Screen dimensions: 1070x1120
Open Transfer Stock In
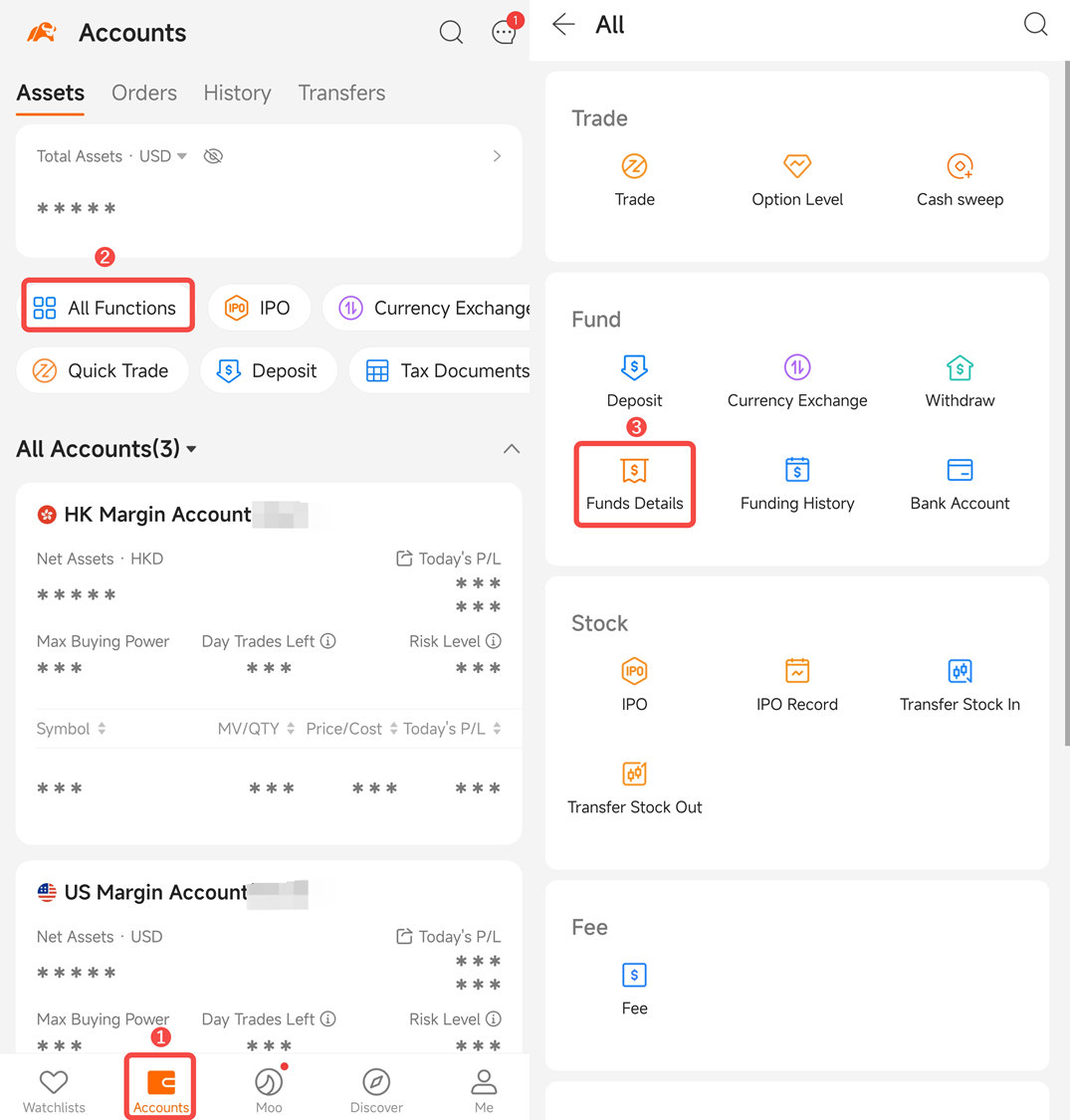[960, 685]
